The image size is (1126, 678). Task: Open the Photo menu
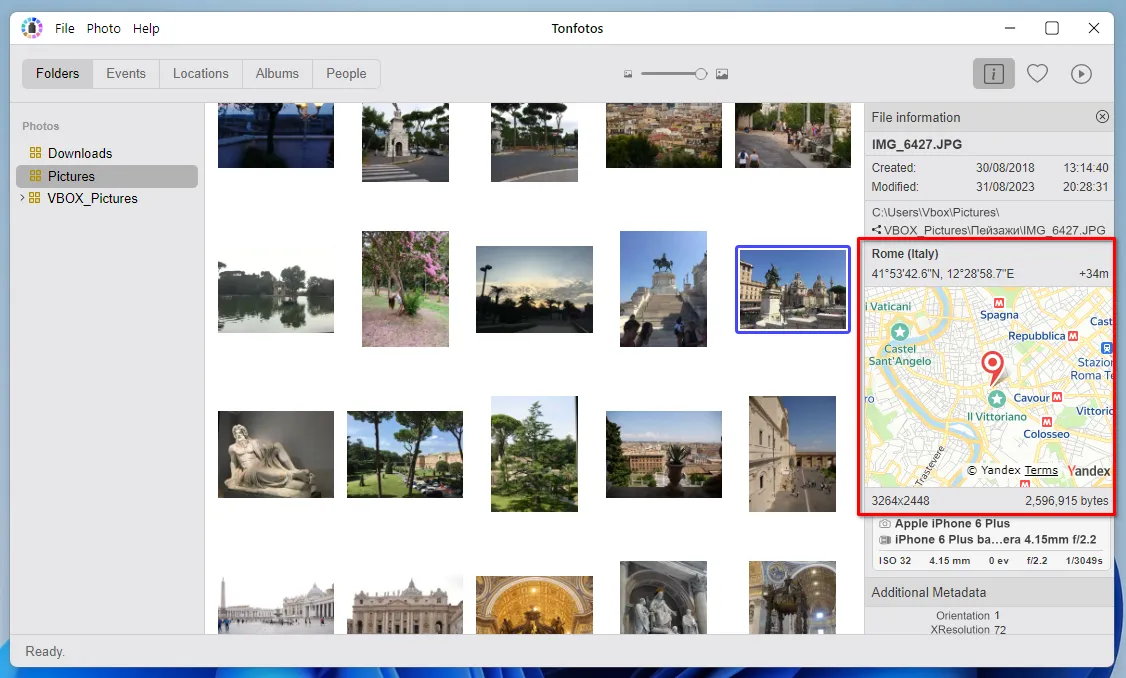click(103, 28)
